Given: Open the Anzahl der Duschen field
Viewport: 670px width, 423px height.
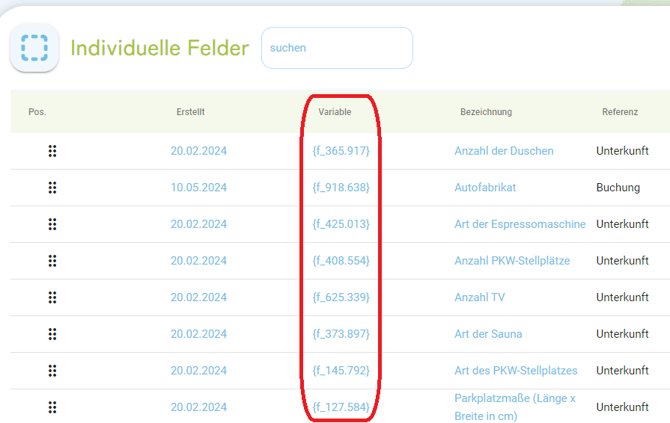Looking at the screenshot, I should pos(503,151).
